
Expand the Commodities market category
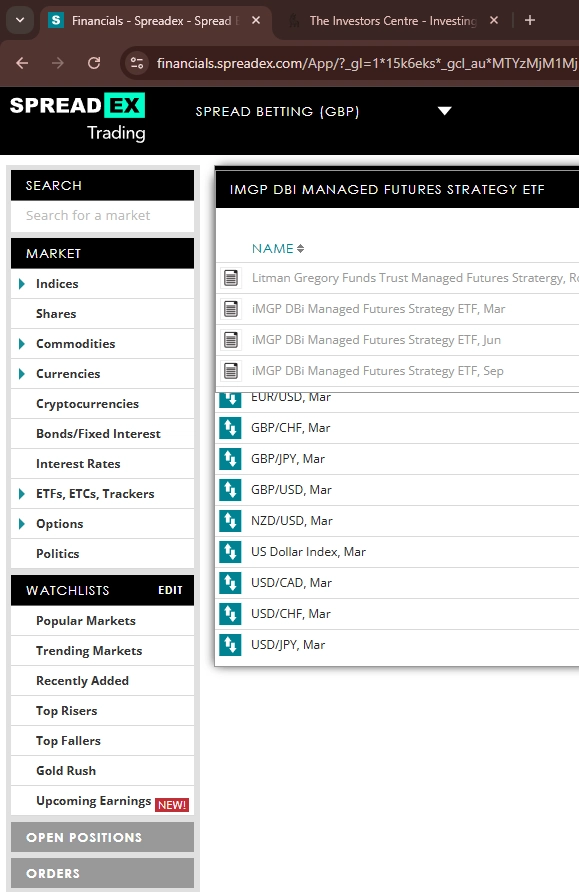click(22, 344)
